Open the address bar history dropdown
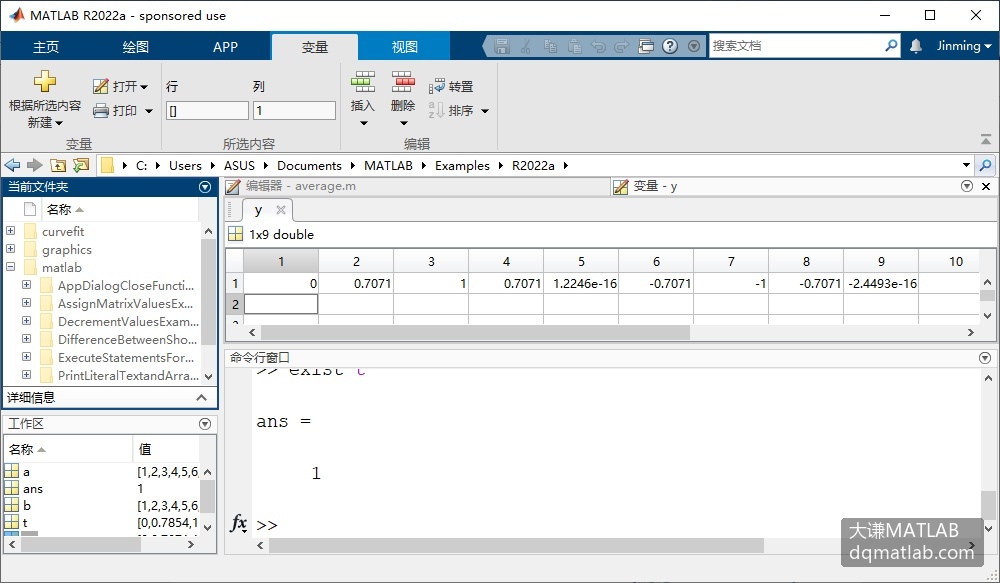Viewport: 1000px width, 583px height. point(966,165)
